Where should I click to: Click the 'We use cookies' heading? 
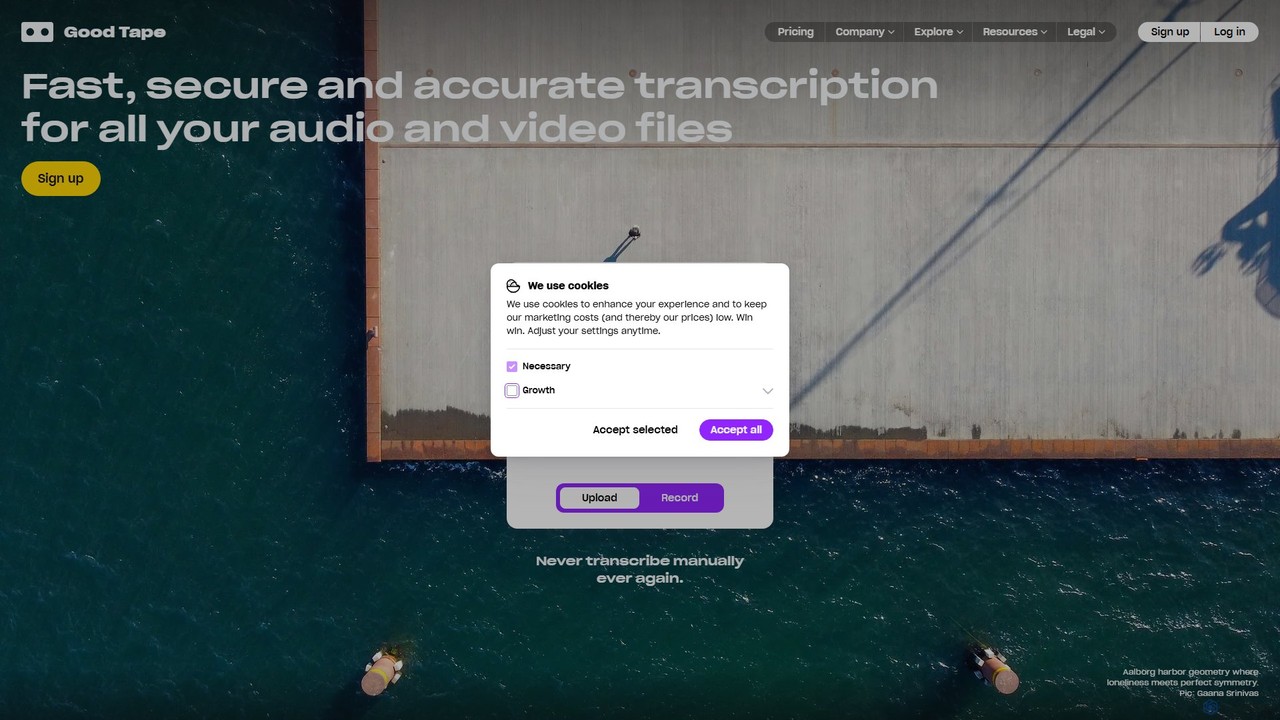coord(568,286)
